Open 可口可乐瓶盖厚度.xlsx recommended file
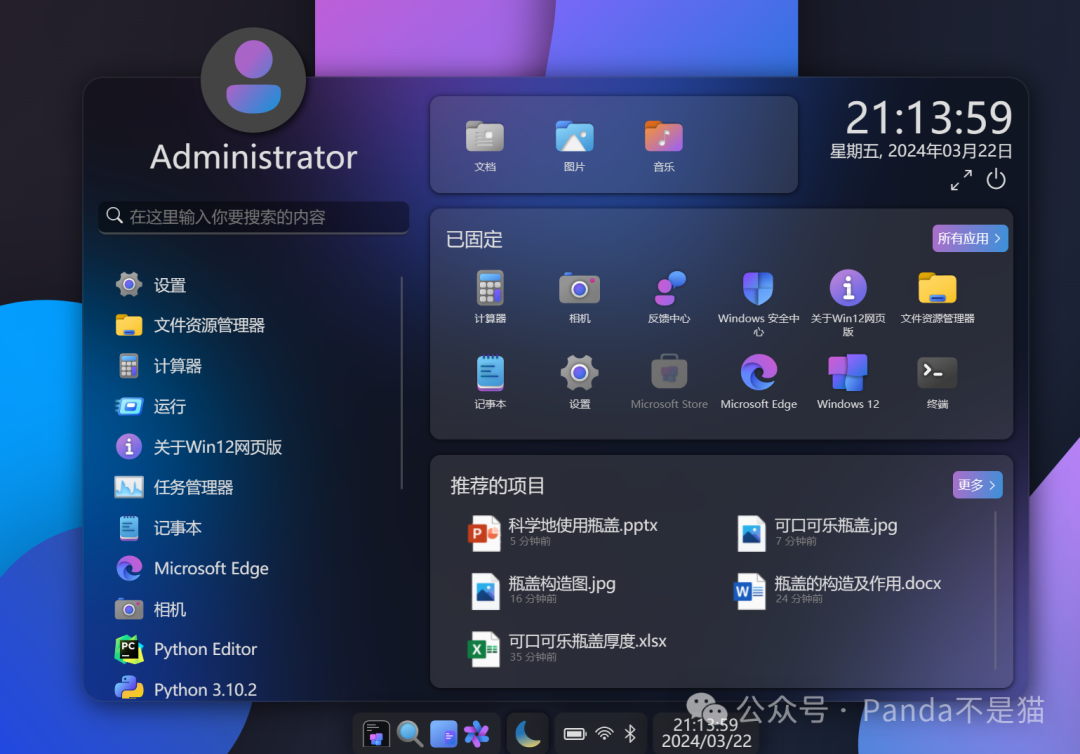The image size is (1080, 754). pos(568,648)
